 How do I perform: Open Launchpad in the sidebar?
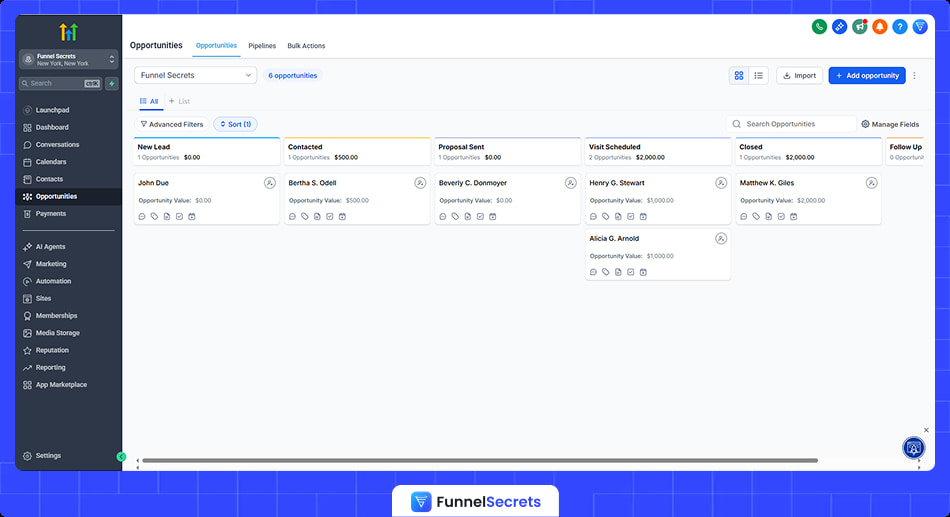coord(68,110)
